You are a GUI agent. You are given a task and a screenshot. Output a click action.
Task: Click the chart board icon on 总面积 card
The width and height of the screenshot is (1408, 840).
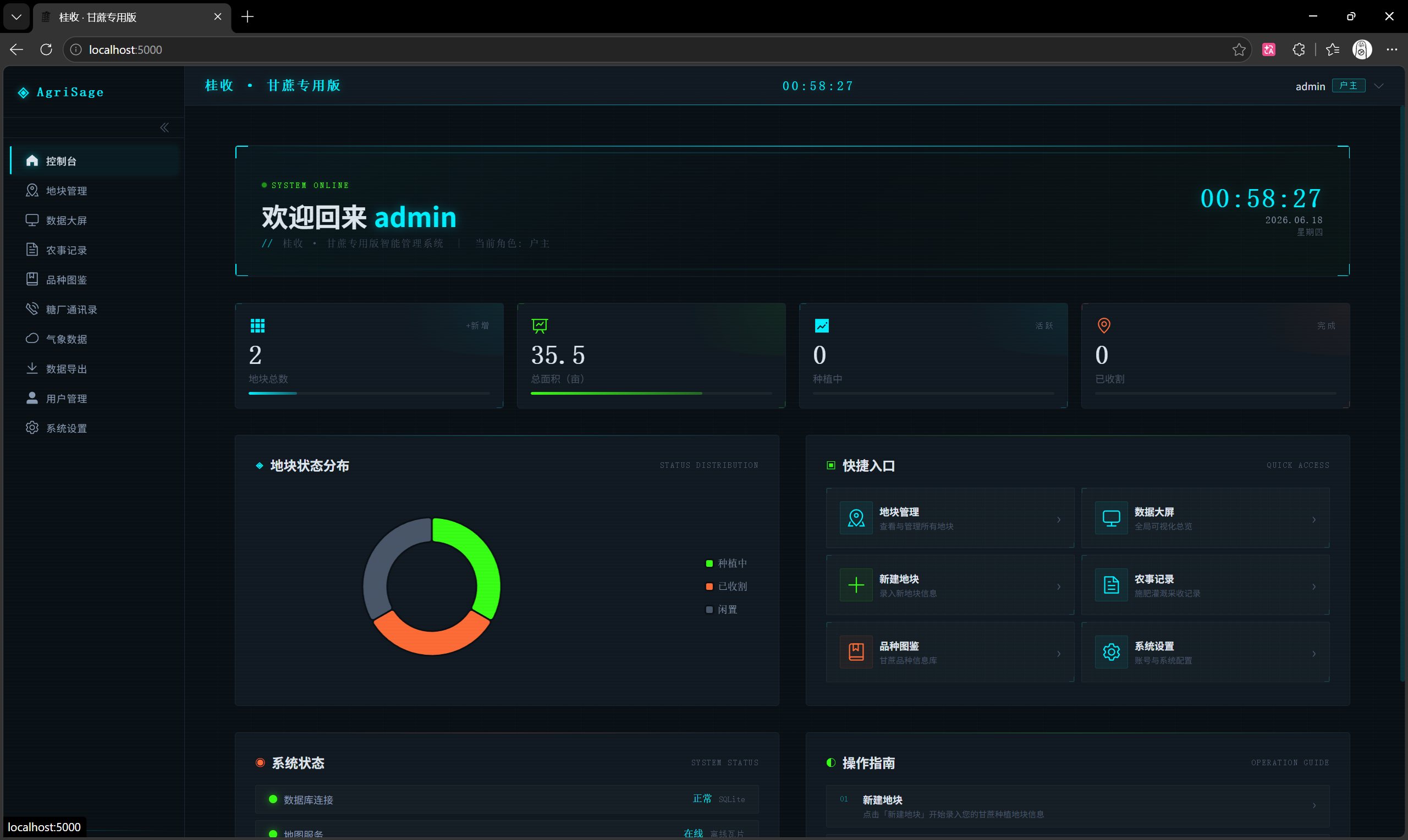click(540, 325)
